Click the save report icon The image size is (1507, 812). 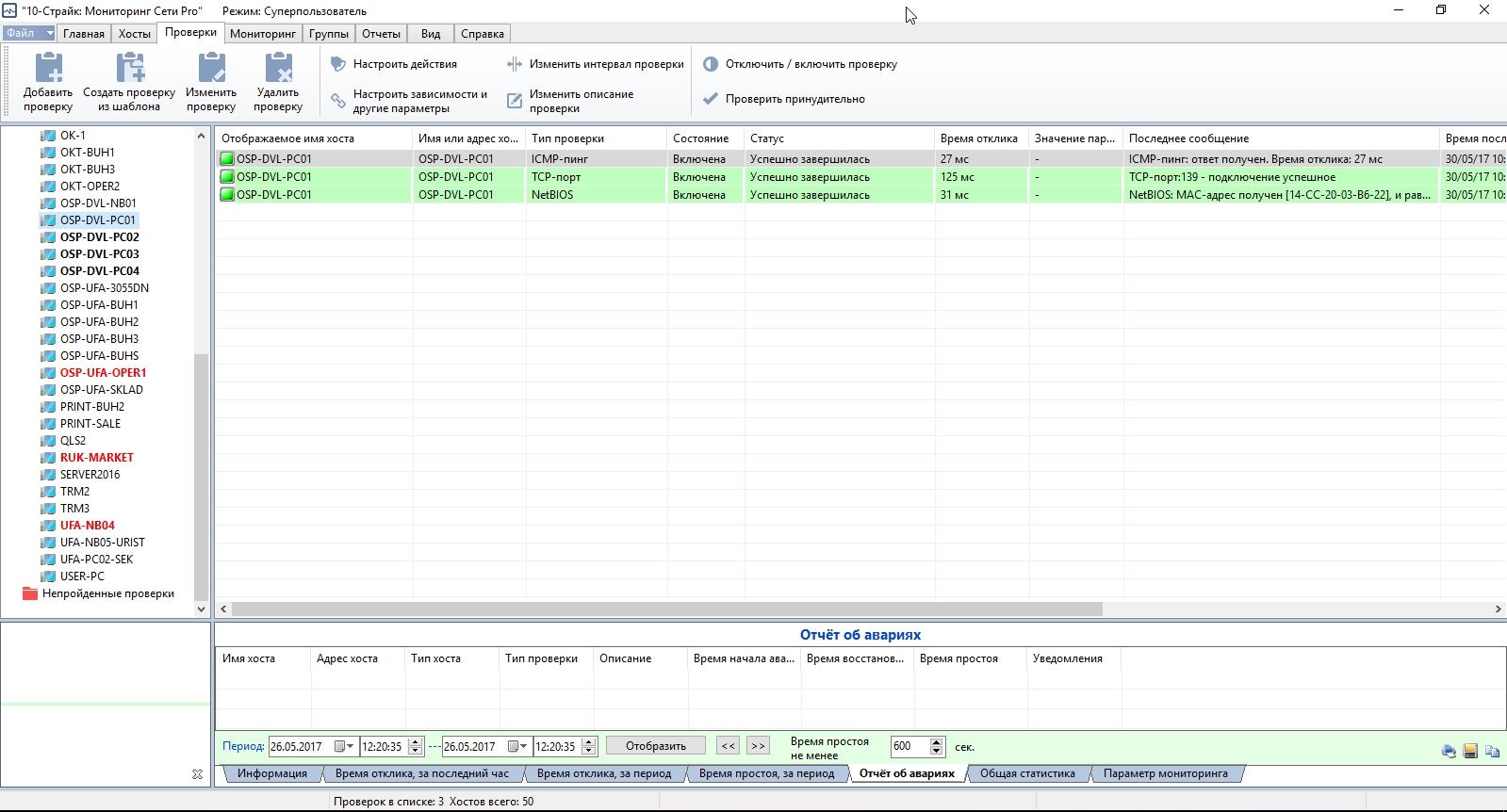pos(1470,751)
